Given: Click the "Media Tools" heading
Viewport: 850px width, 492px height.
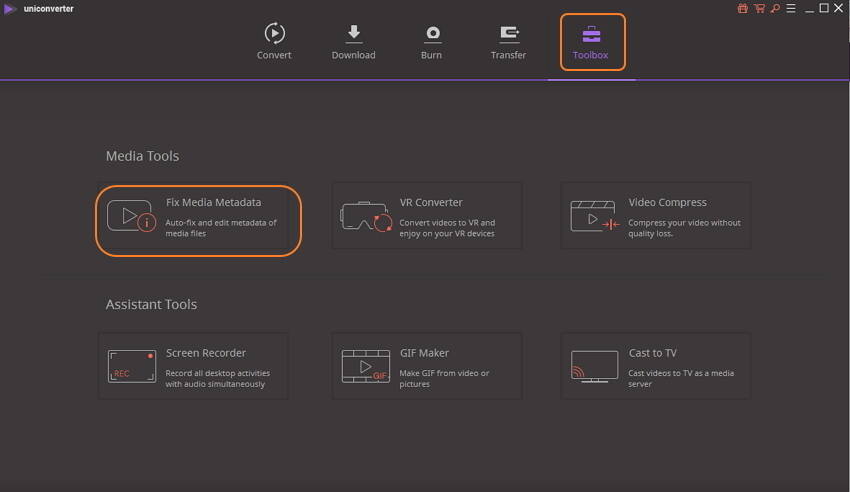Looking at the screenshot, I should pos(143,156).
